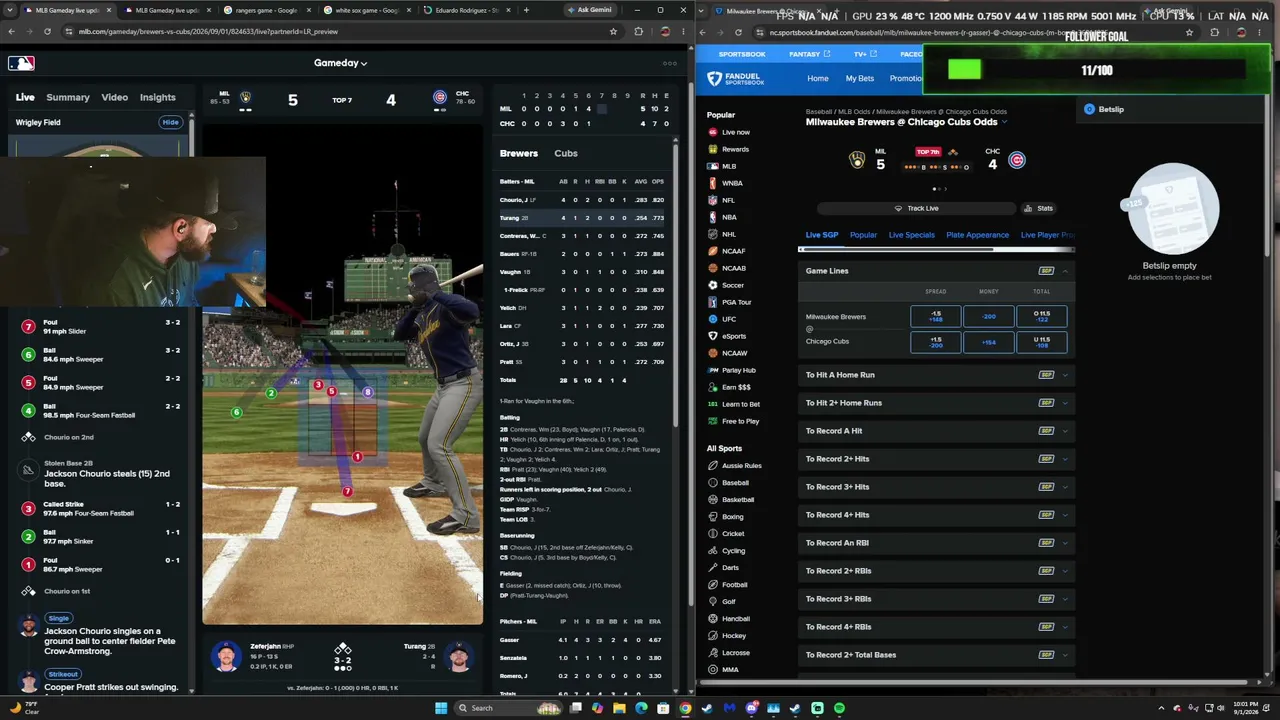
Task: Click the Windows Start button
Action: [x=441, y=708]
